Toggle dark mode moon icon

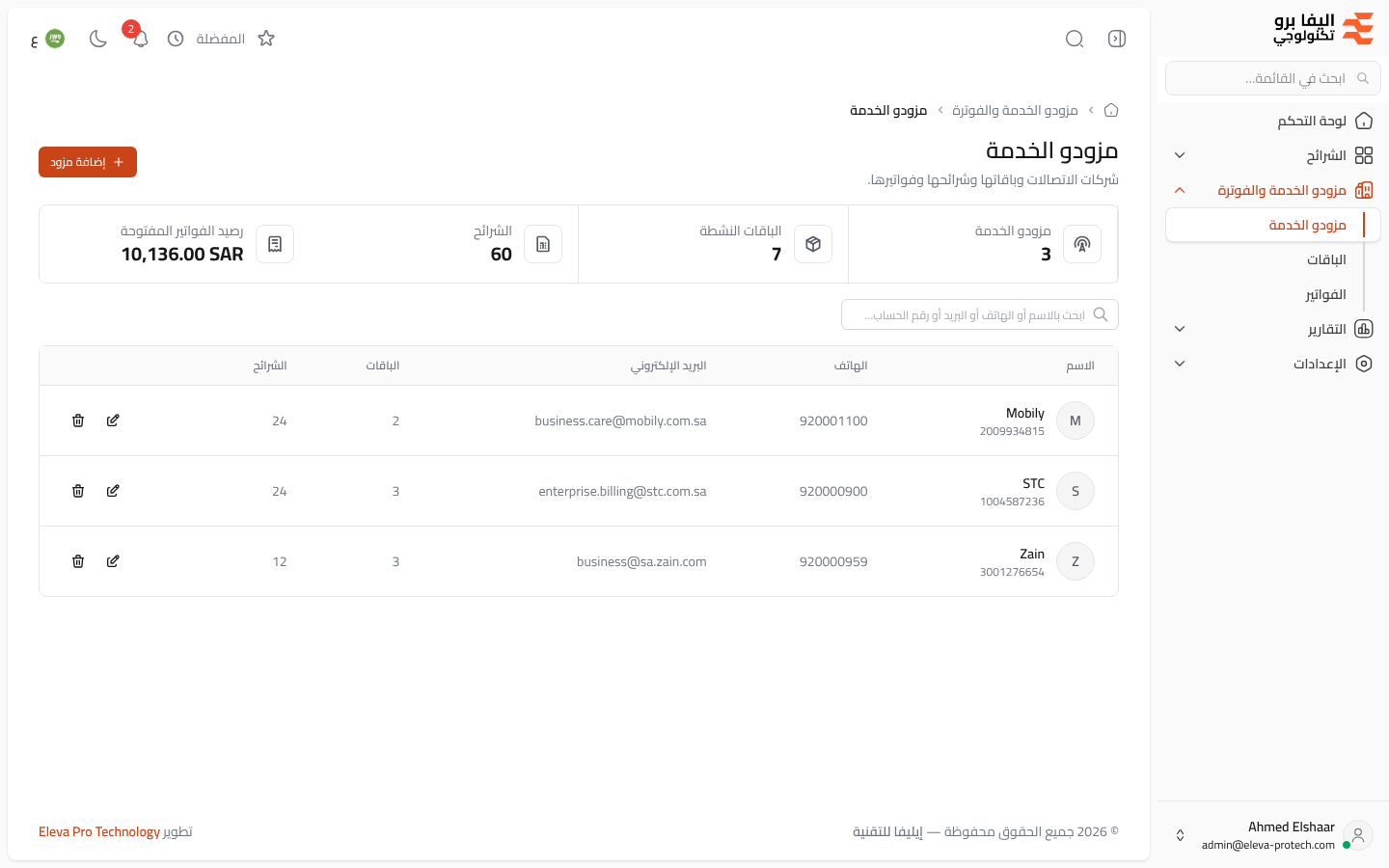point(97,39)
